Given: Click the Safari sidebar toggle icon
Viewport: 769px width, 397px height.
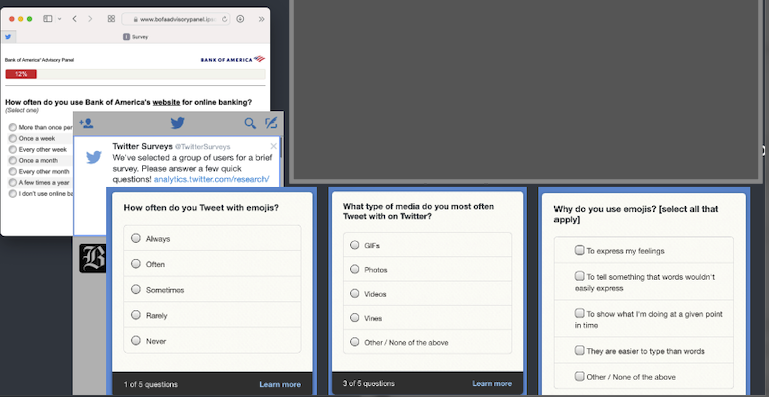Looking at the screenshot, I should tap(48, 19).
